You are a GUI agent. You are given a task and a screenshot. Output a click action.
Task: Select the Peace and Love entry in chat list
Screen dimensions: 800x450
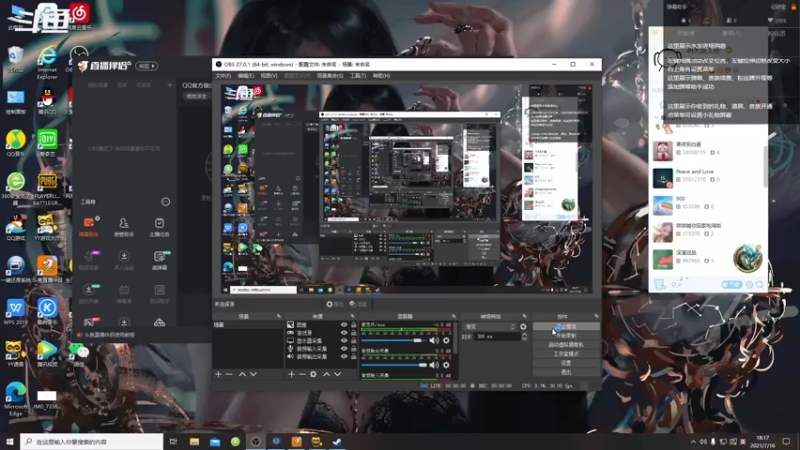click(708, 178)
